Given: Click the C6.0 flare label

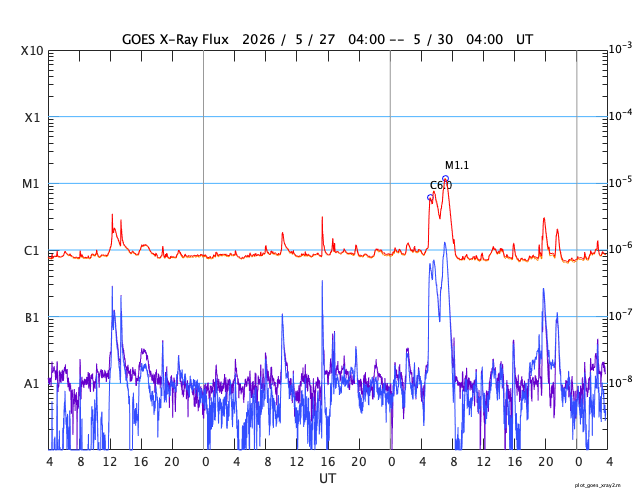Looking at the screenshot, I should coord(441,186).
